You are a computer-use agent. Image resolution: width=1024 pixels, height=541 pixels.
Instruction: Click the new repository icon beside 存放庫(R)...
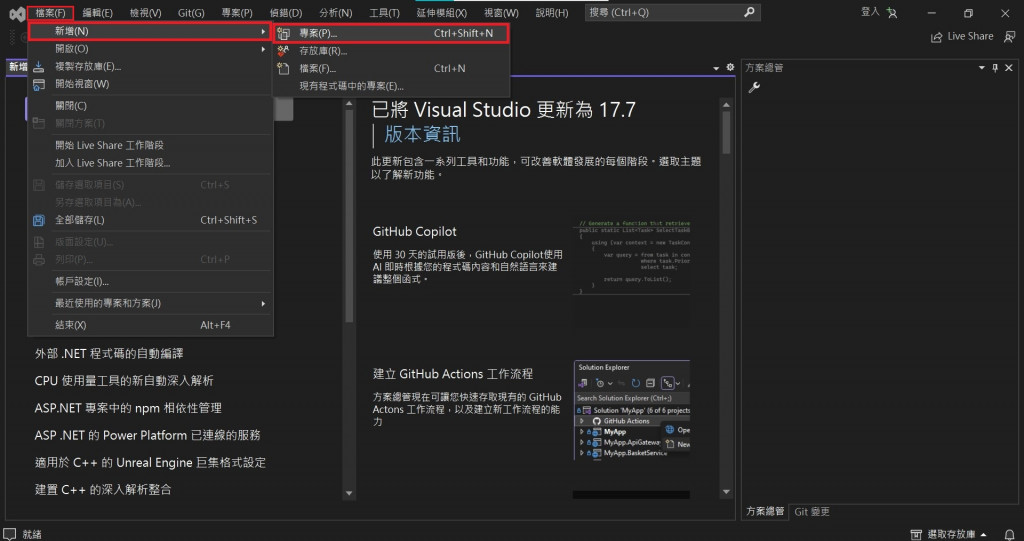coord(283,50)
